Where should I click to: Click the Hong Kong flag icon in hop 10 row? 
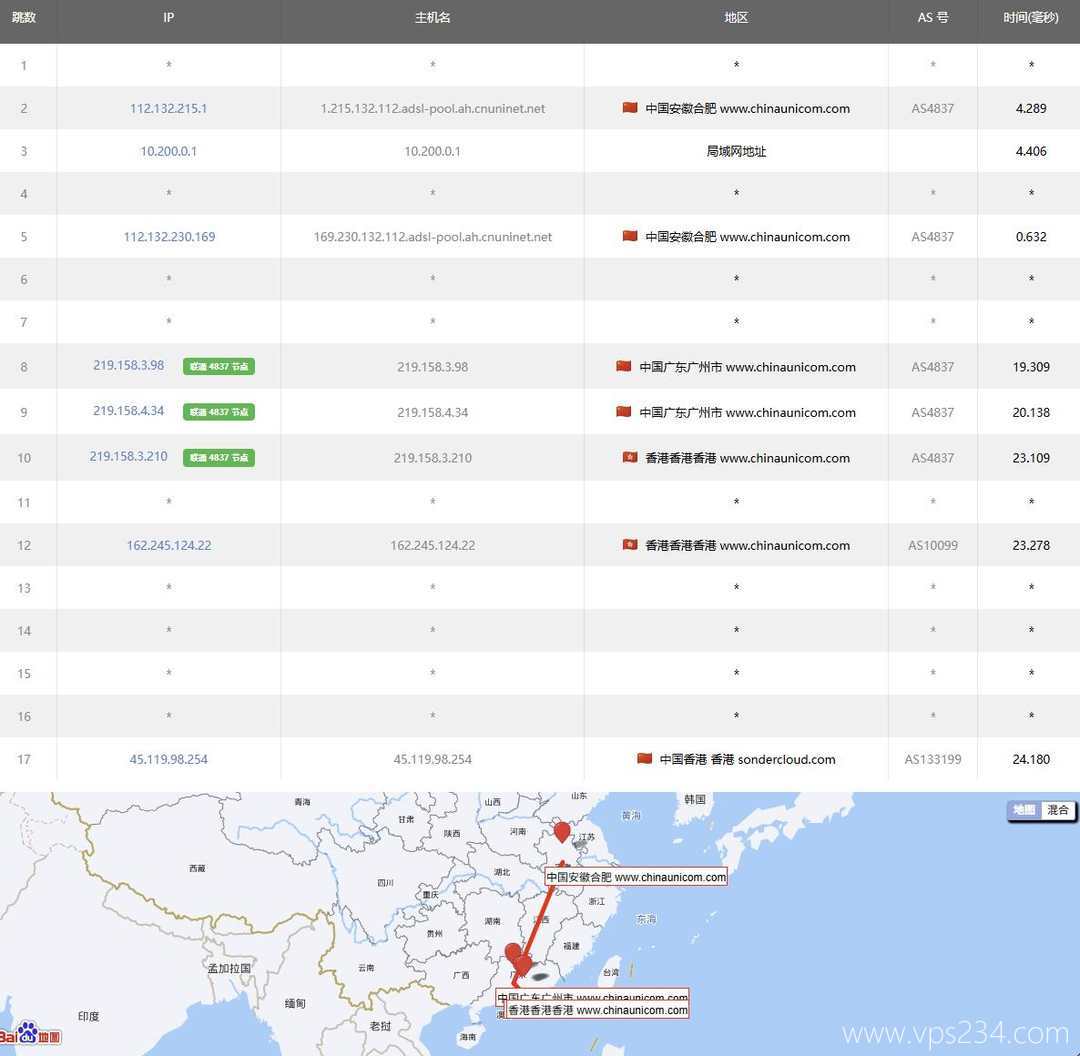pos(630,458)
